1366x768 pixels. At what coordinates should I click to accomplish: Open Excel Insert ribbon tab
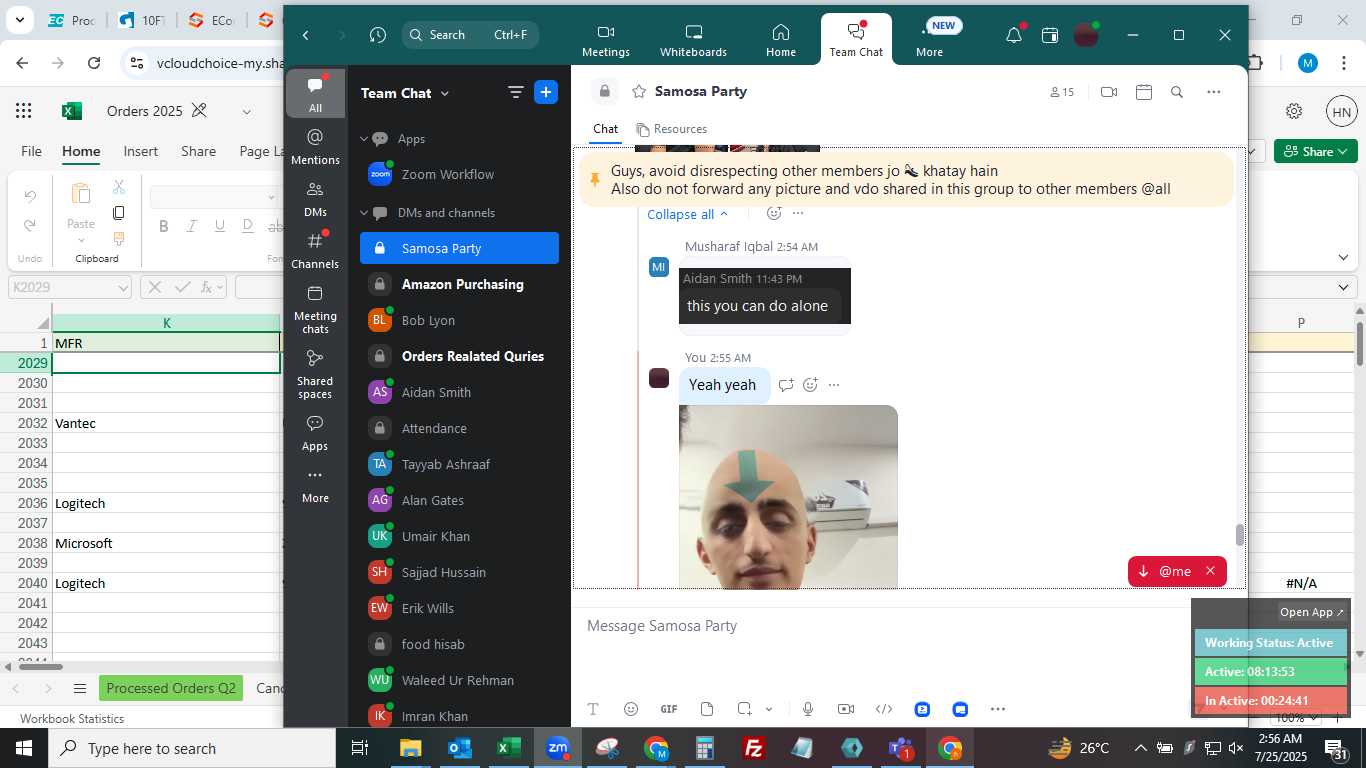coord(141,151)
